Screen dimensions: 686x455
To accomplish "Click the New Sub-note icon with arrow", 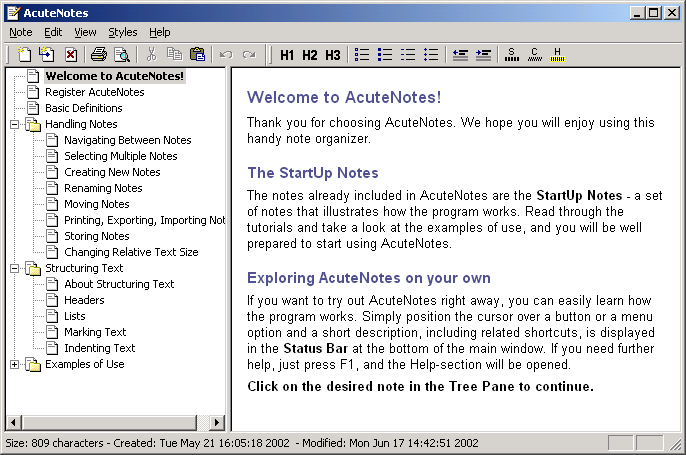I will pyautogui.click(x=47, y=55).
